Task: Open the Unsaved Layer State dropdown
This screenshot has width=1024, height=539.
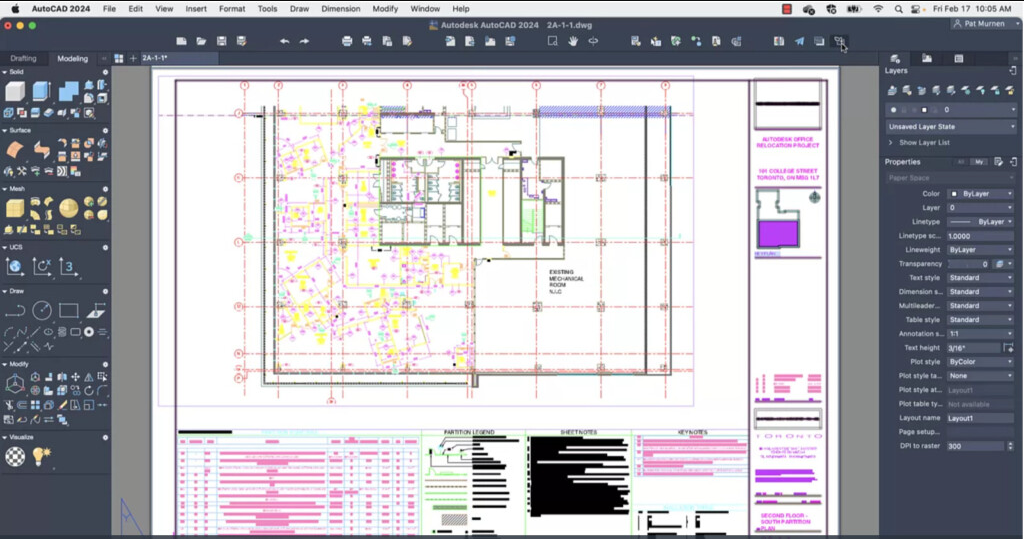Action: point(950,127)
